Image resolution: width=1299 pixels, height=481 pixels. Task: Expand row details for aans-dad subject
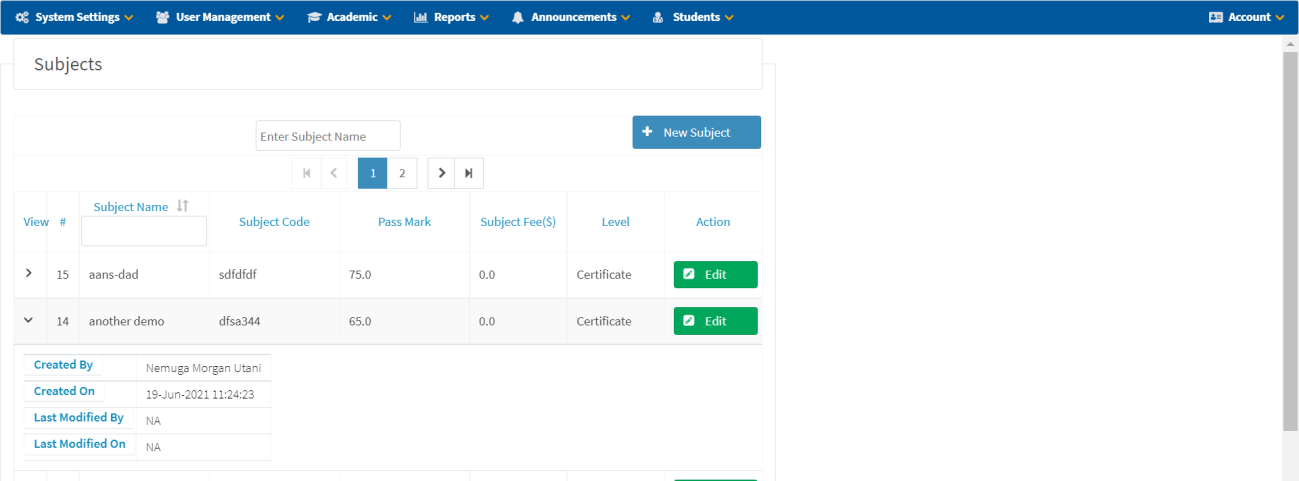click(x=28, y=273)
